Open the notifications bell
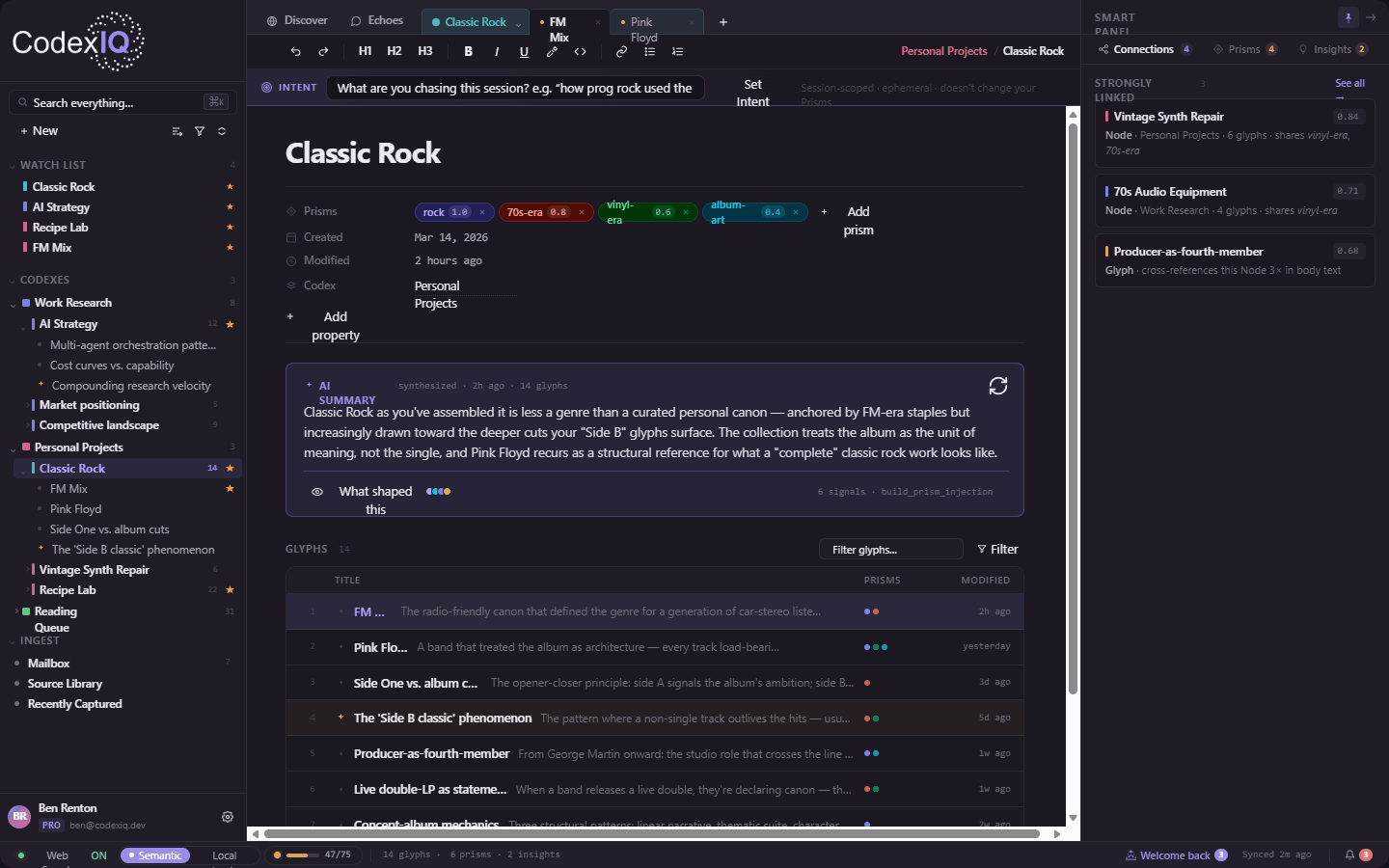 point(1350,854)
